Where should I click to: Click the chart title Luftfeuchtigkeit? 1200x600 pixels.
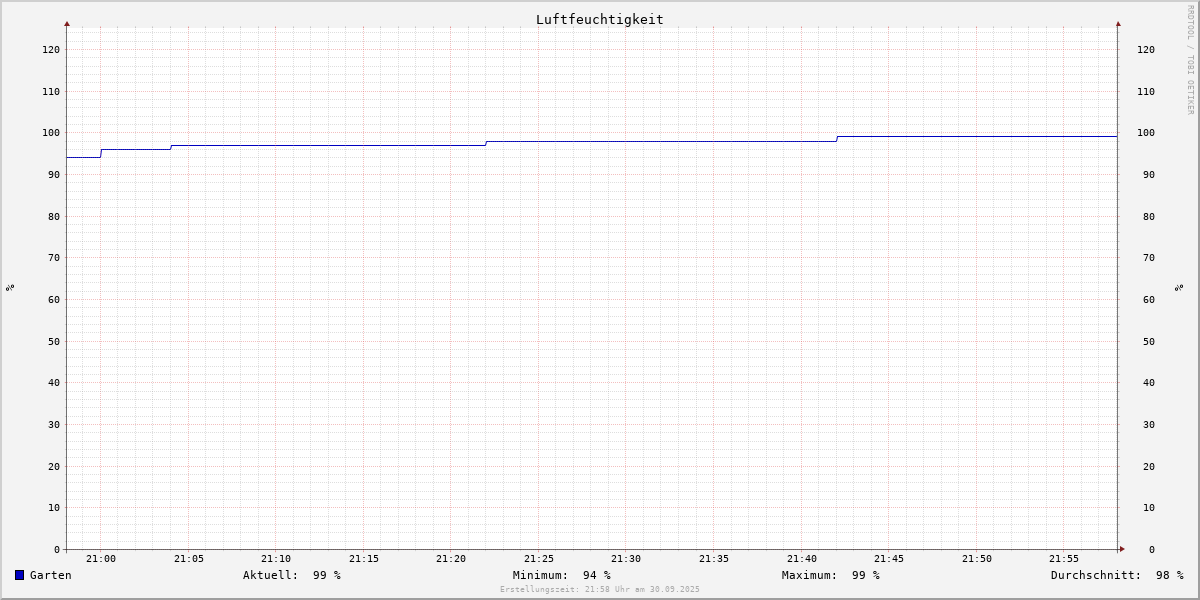click(599, 19)
